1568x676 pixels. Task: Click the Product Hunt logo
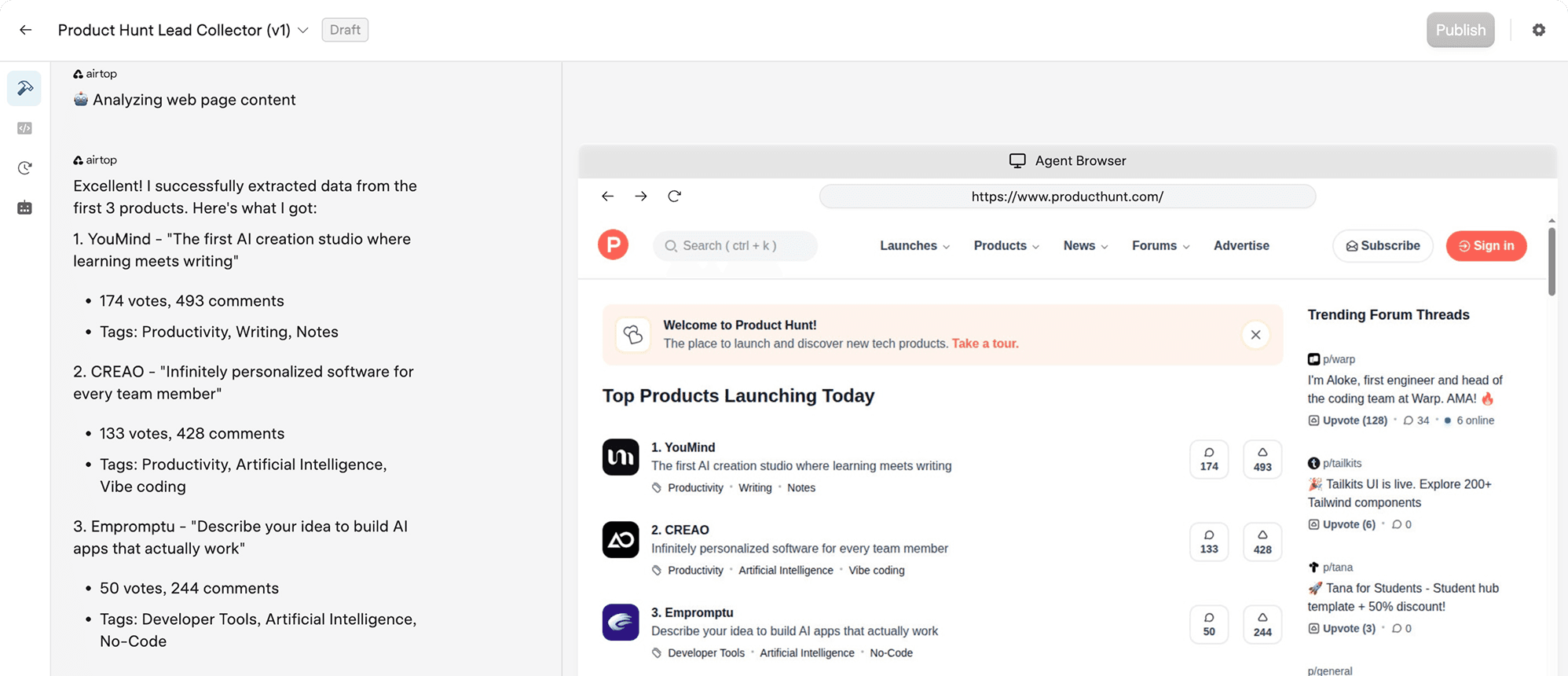click(x=613, y=244)
